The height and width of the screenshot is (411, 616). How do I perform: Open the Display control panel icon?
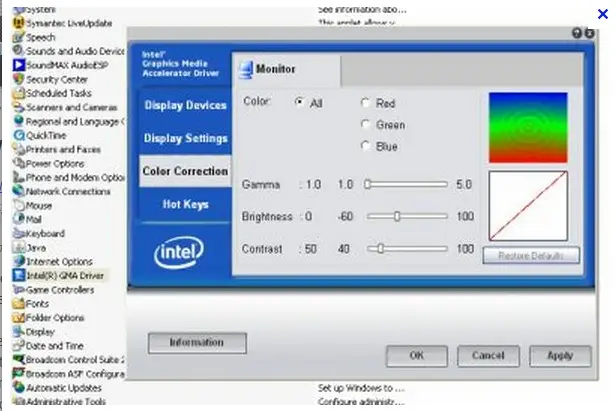(18, 332)
